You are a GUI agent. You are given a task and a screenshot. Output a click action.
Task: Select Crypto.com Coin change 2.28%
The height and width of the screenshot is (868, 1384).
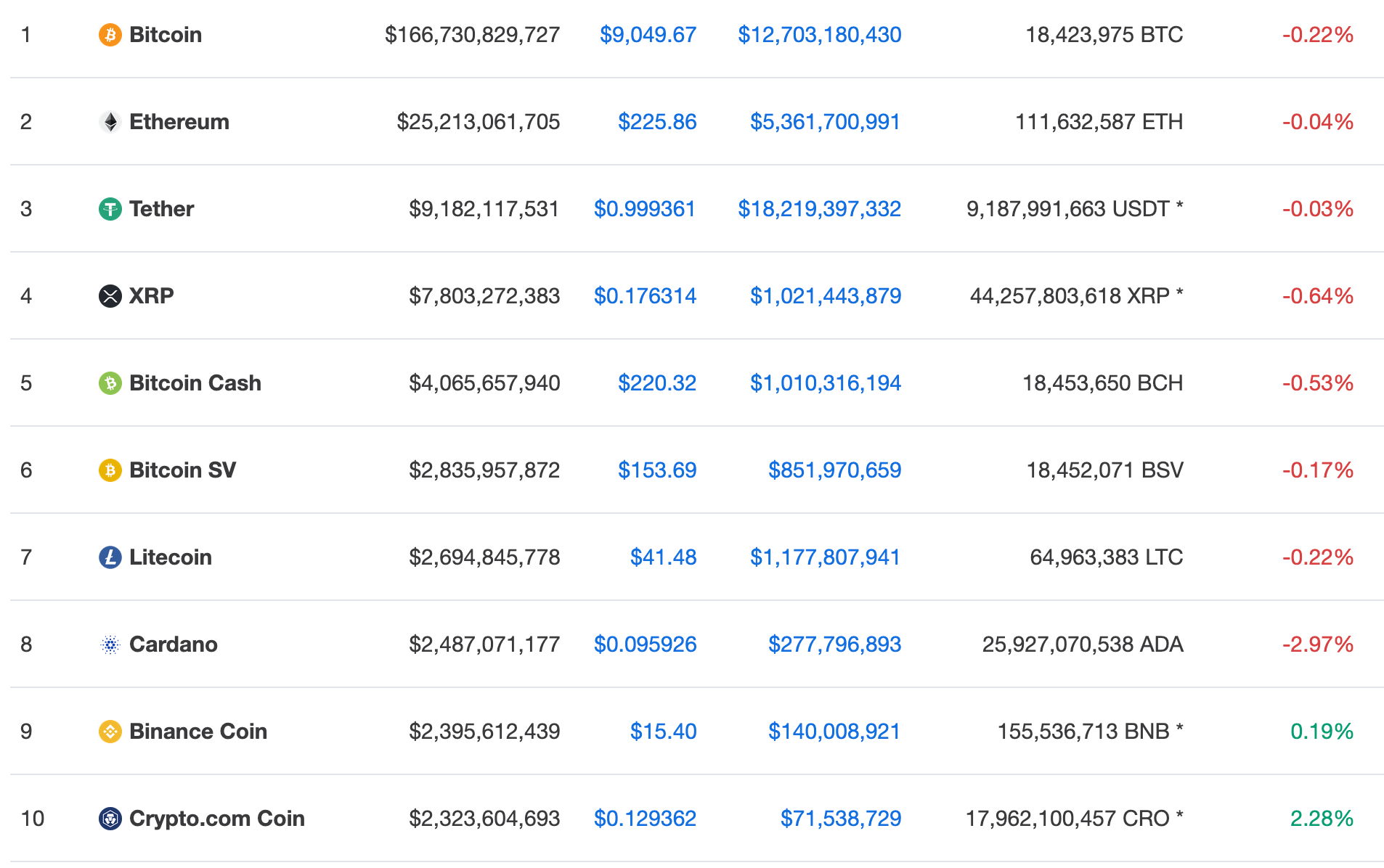pos(1322,819)
